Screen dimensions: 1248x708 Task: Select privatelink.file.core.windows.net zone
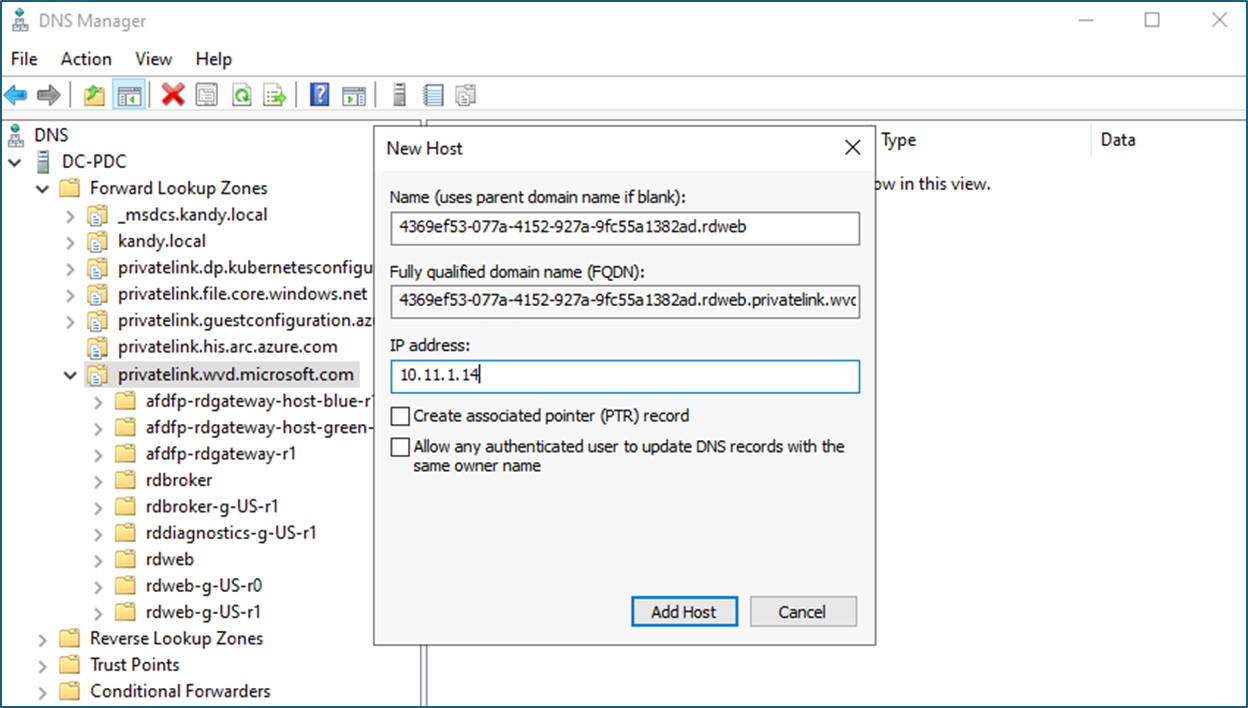[242, 294]
